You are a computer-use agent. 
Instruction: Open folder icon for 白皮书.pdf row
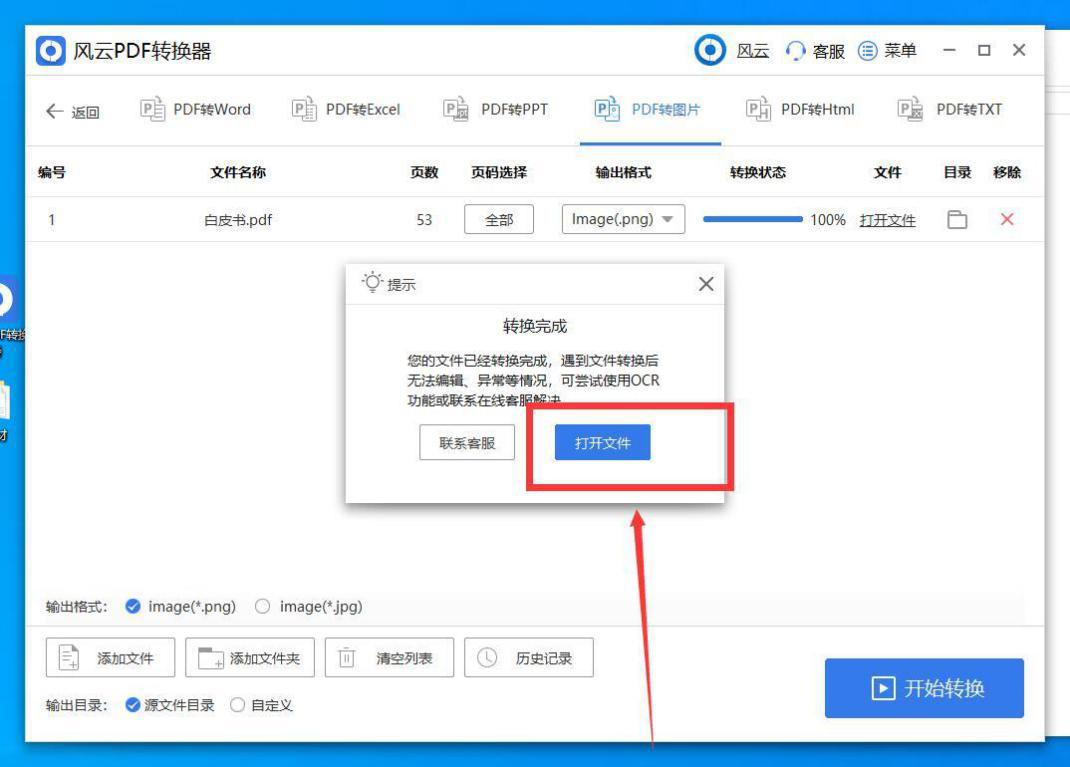point(957,220)
